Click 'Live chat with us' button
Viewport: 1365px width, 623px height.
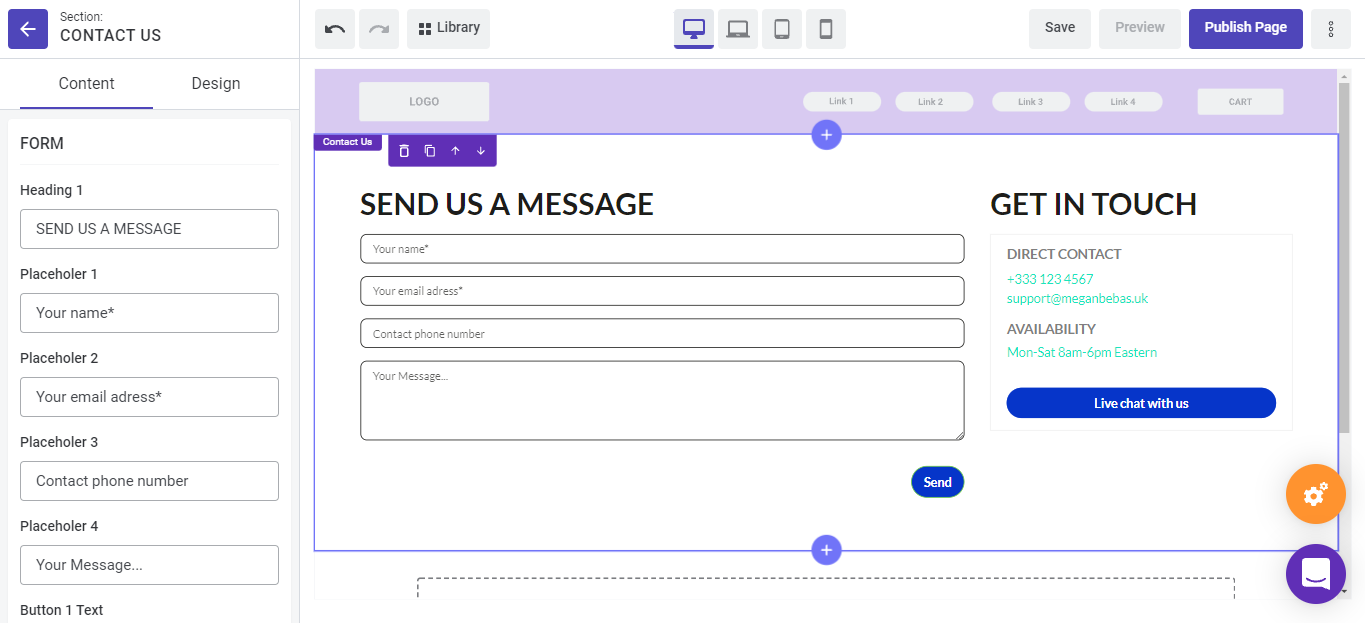(1141, 403)
